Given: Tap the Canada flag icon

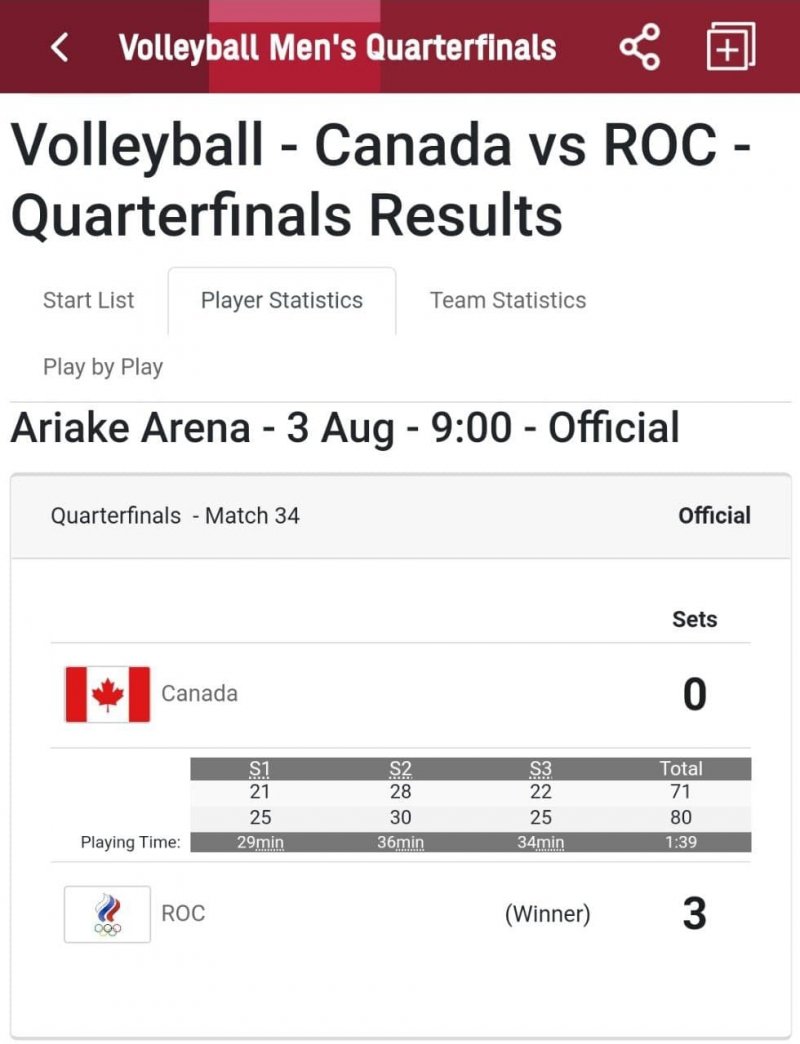Looking at the screenshot, I should click(107, 694).
